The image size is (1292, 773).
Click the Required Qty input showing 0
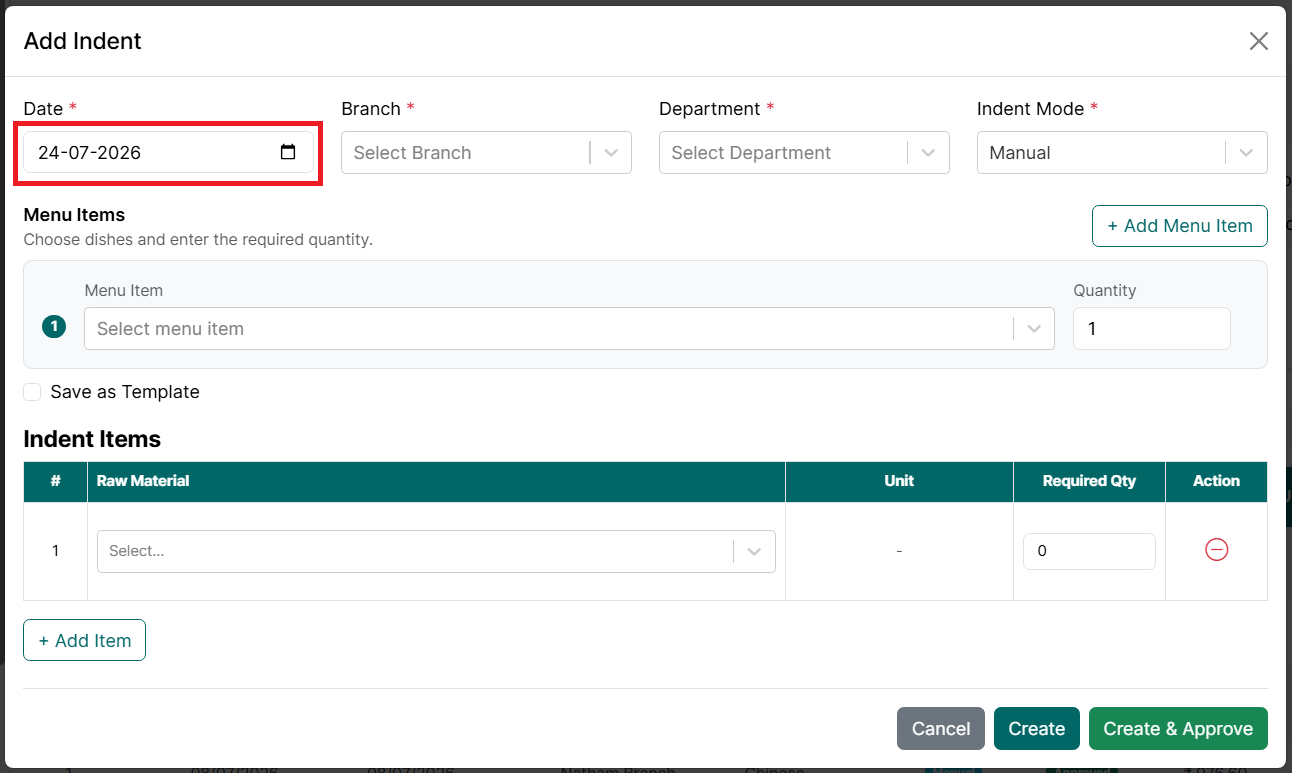(x=1089, y=551)
